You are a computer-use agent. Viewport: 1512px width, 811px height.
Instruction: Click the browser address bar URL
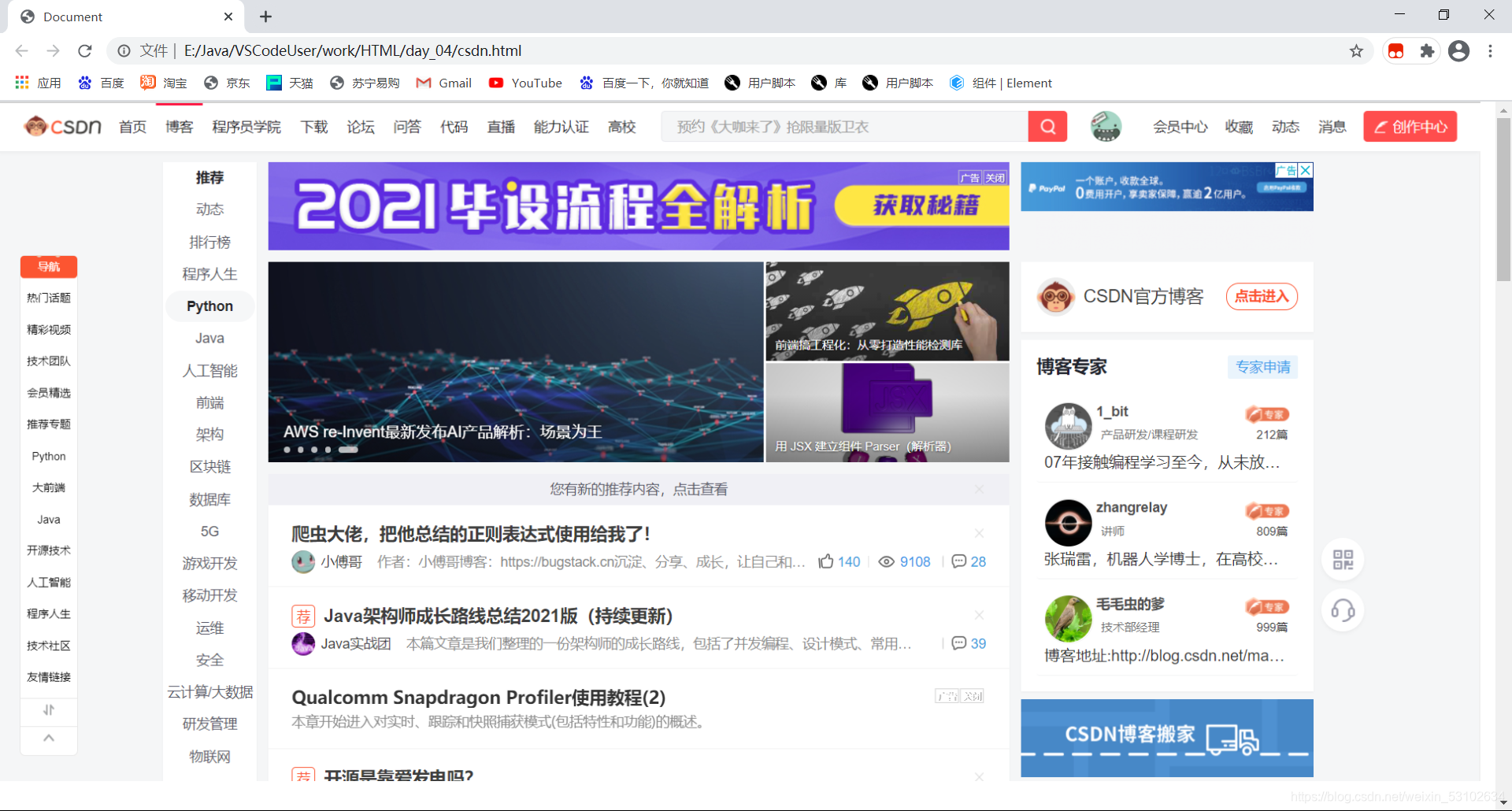point(353,50)
